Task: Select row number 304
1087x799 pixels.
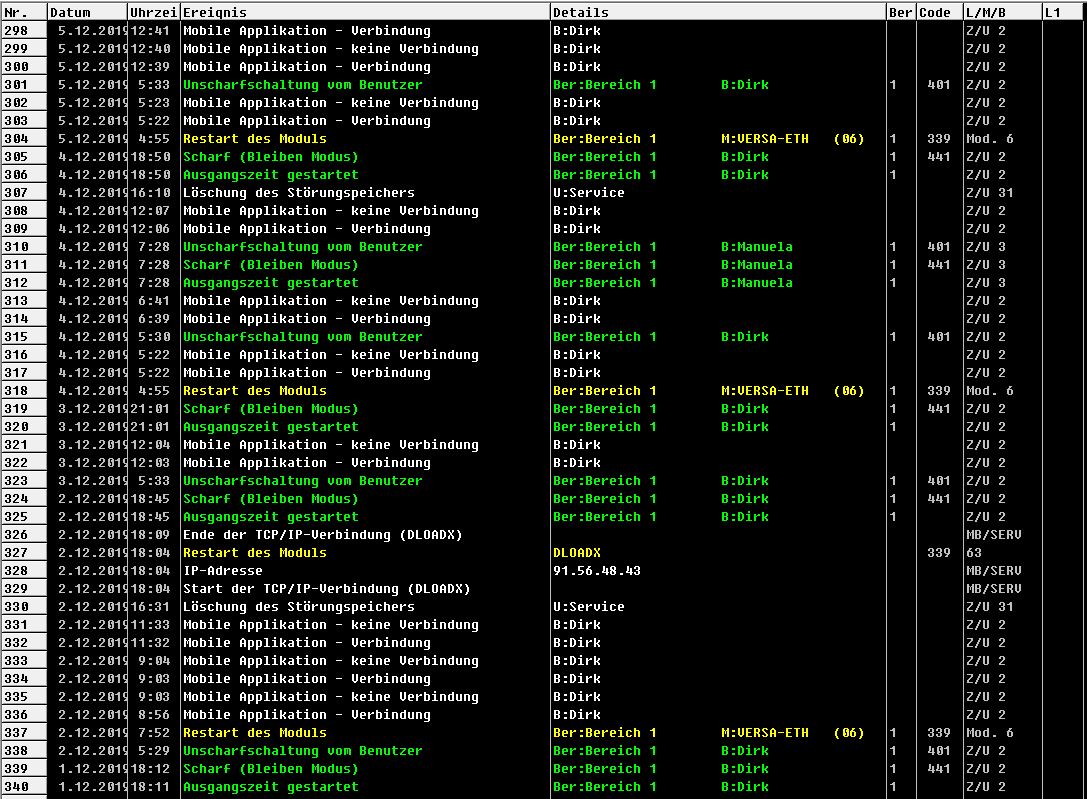Action: [x=23, y=138]
